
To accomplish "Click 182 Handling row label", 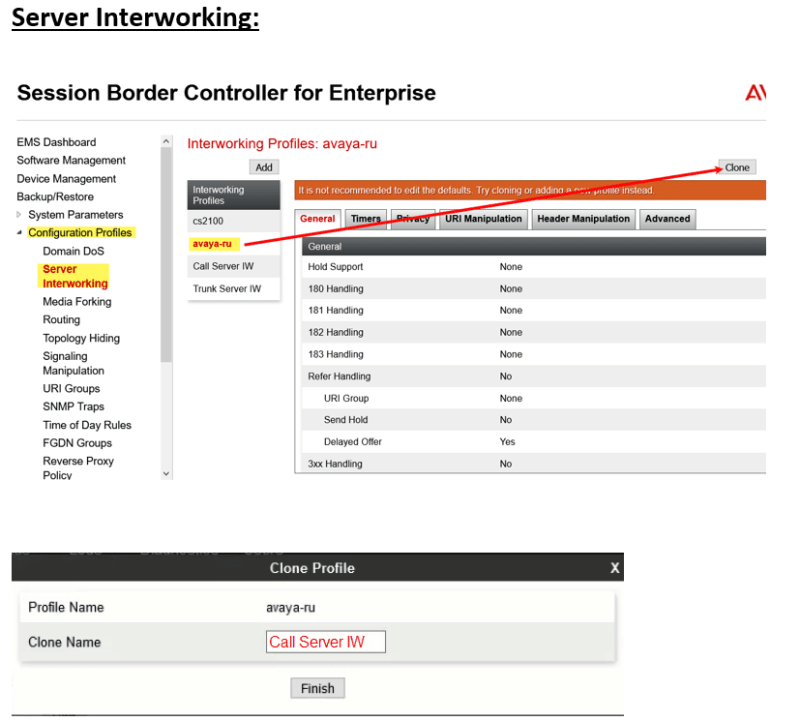I will tap(336, 332).
